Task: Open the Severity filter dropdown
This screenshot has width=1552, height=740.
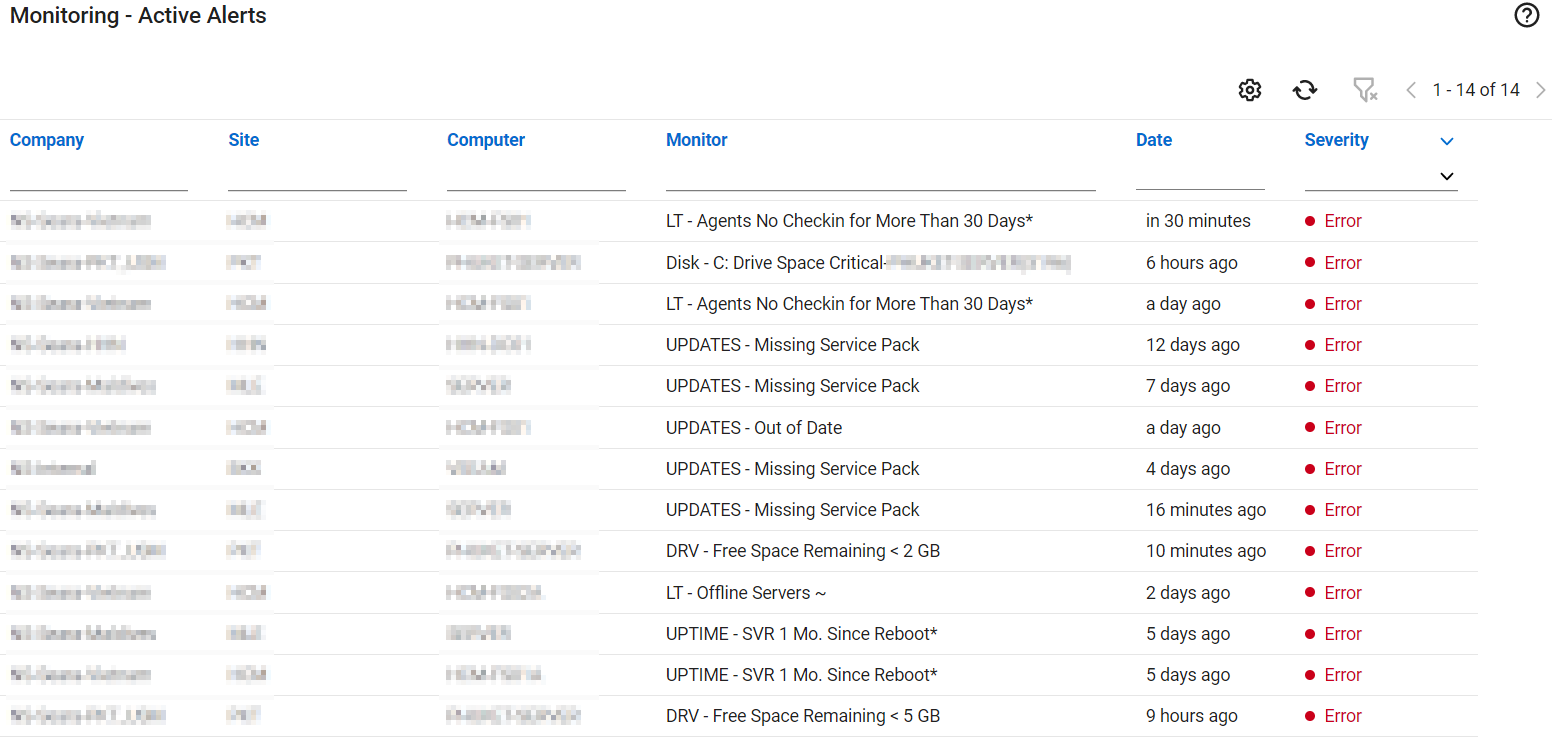Action: (x=1445, y=176)
